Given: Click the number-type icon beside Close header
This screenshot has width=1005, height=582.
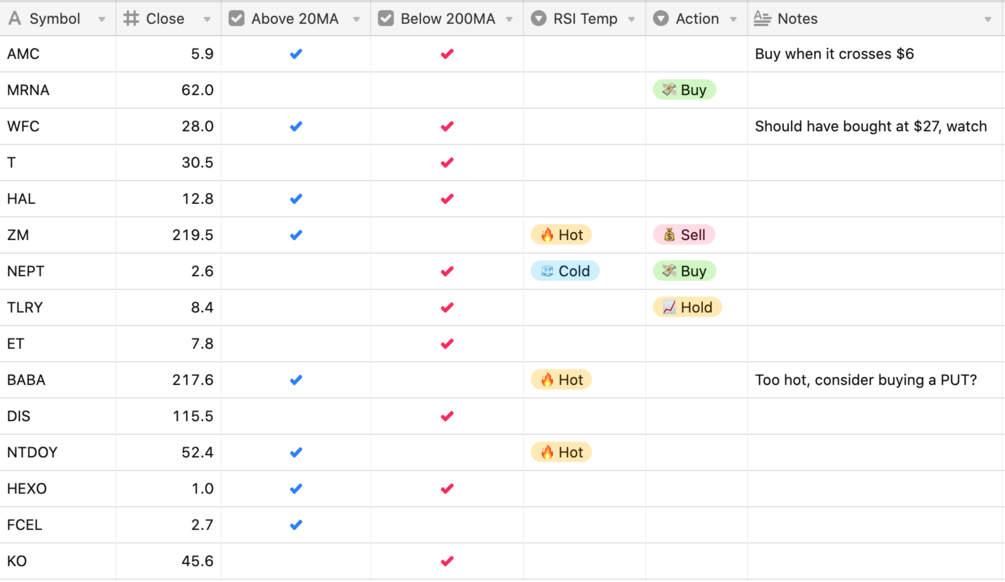Looking at the screenshot, I should (131, 19).
